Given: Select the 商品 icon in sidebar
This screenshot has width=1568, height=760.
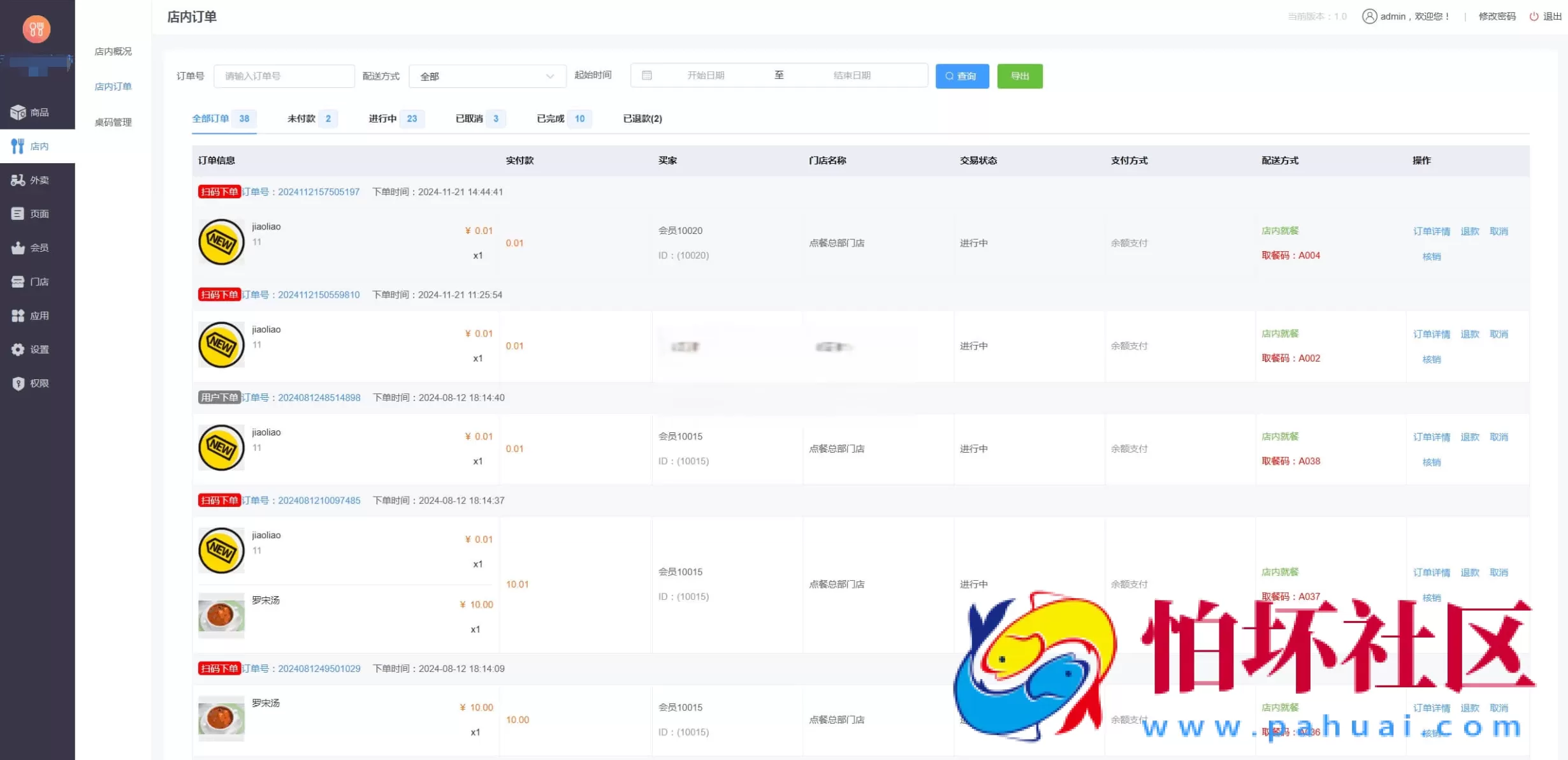Looking at the screenshot, I should (x=18, y=112).
